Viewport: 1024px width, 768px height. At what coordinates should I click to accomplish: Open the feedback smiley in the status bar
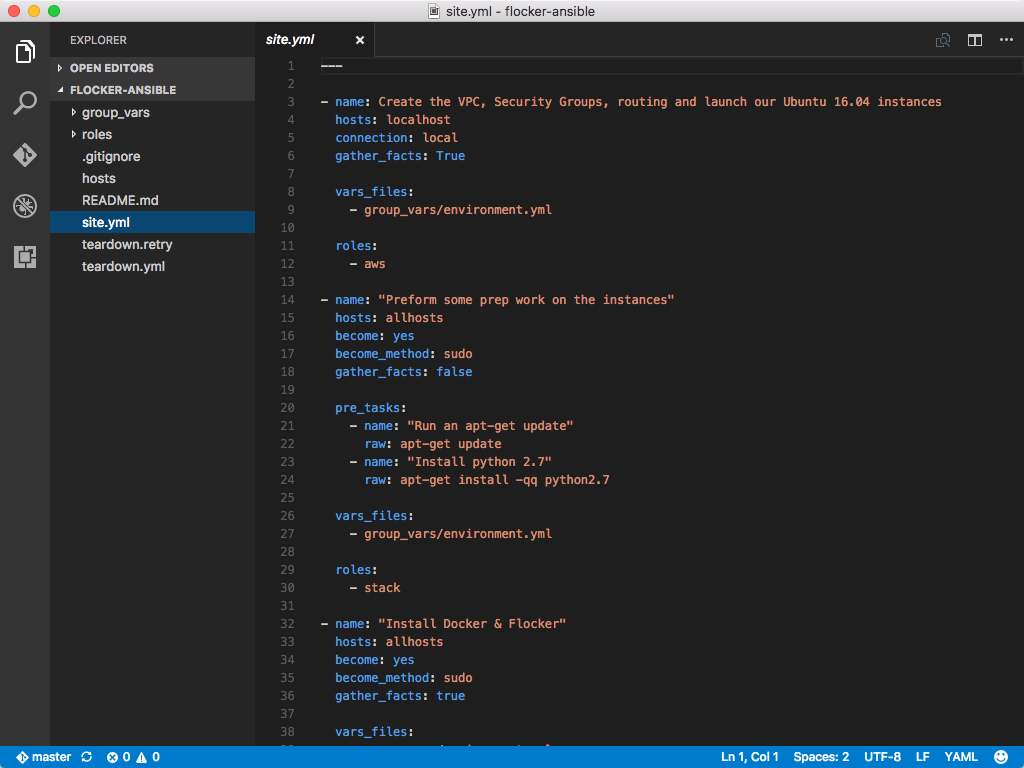[x=1001, y=757]
